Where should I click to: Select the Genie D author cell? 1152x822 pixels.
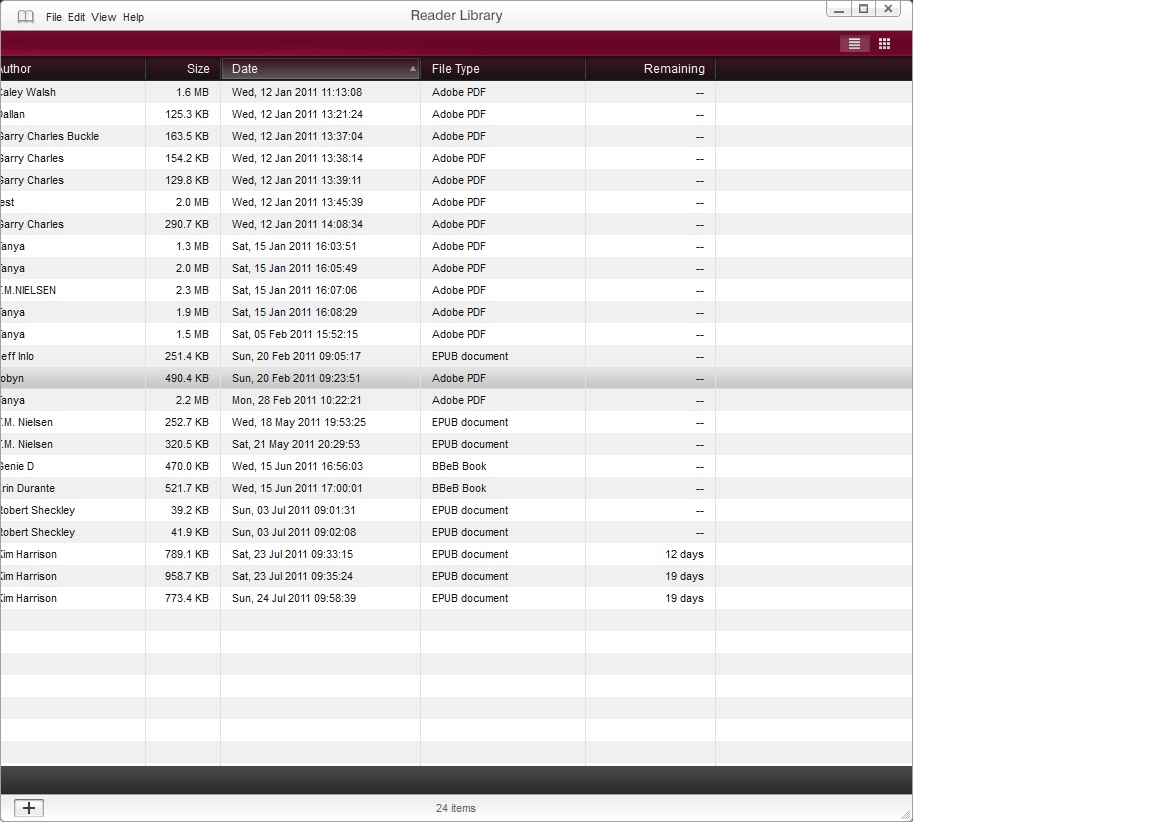[x=17, y=467]
